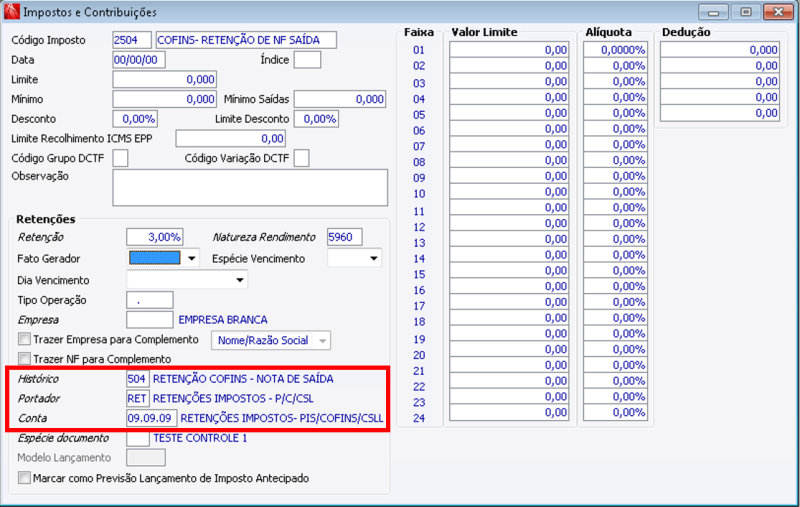Click the Limite Recolhimento ICMS EPP field
The width and height of the screenshot is (800, 507).
point(231,138)
